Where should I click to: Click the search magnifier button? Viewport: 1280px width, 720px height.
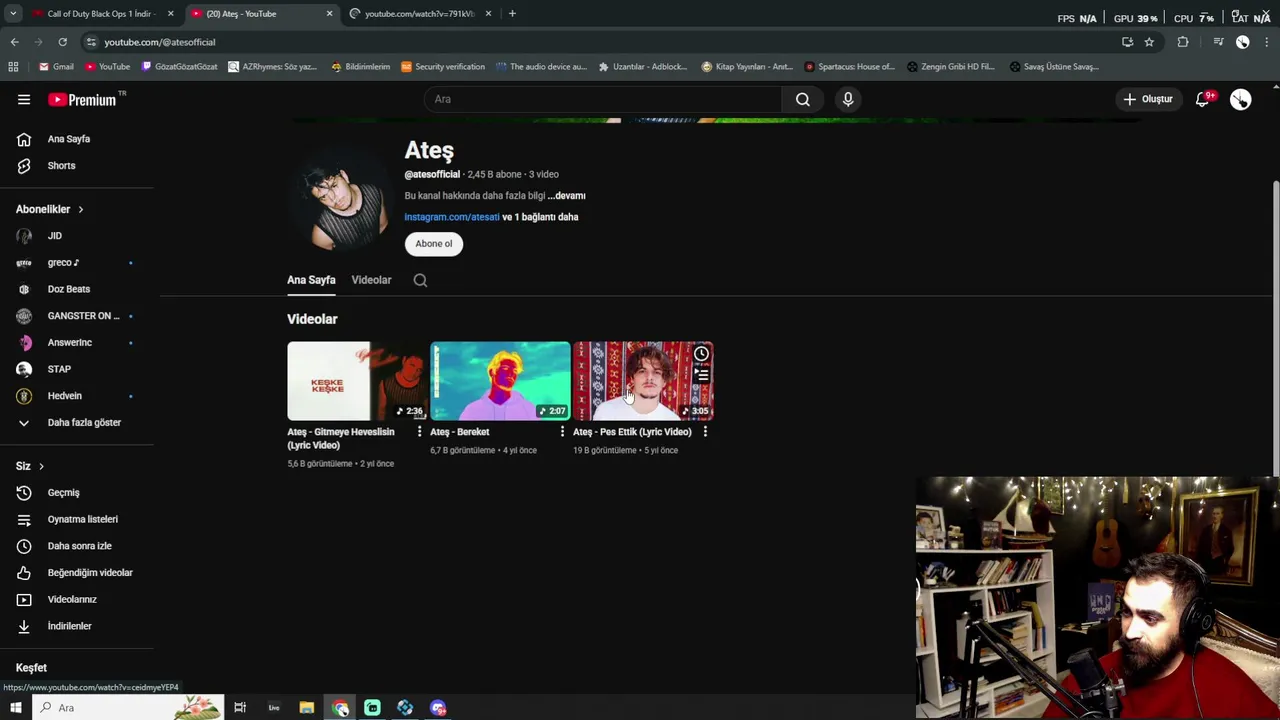[x=802, y=99]
